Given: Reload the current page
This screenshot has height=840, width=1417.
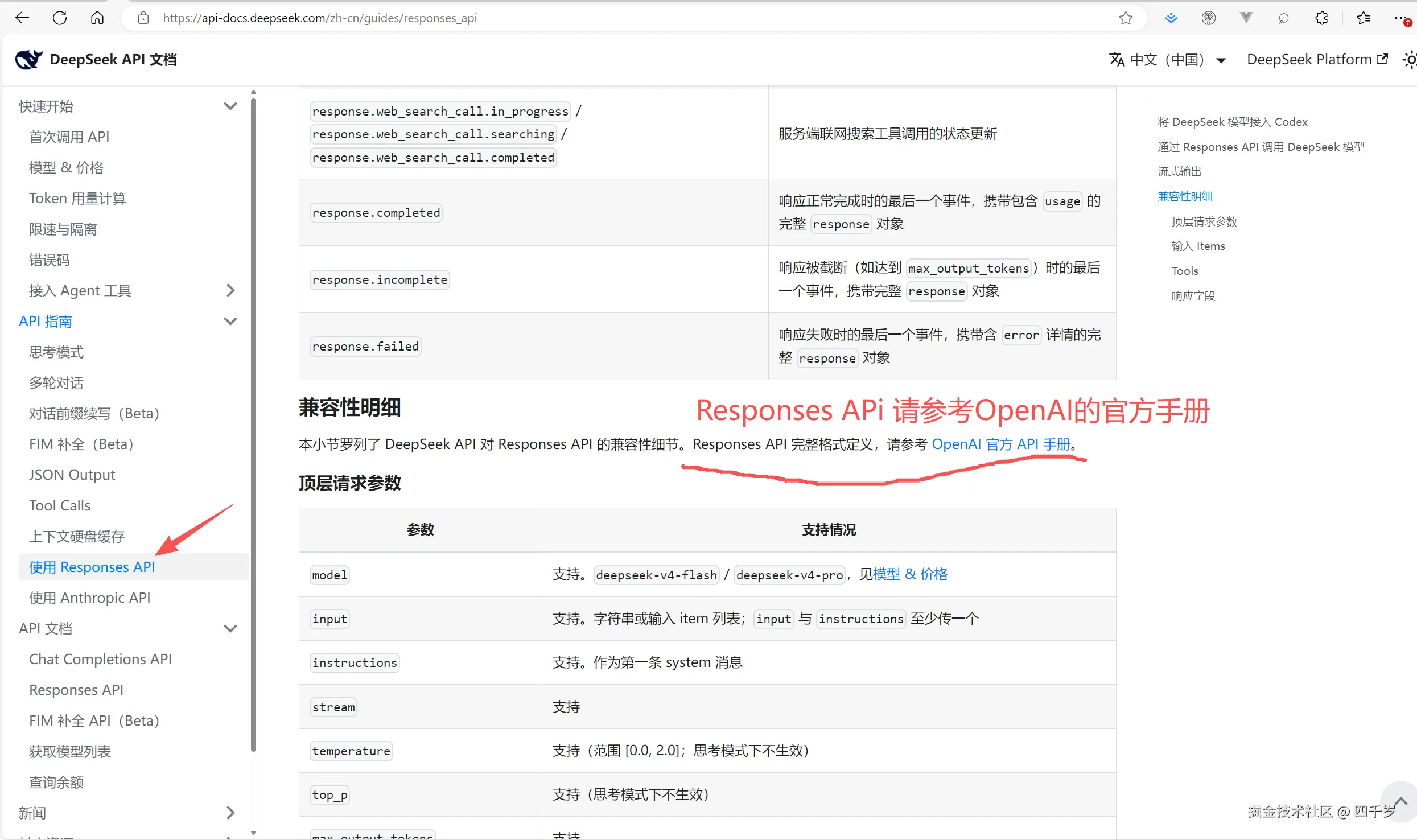Looking at the screenshot, I should tap(60, 18).
